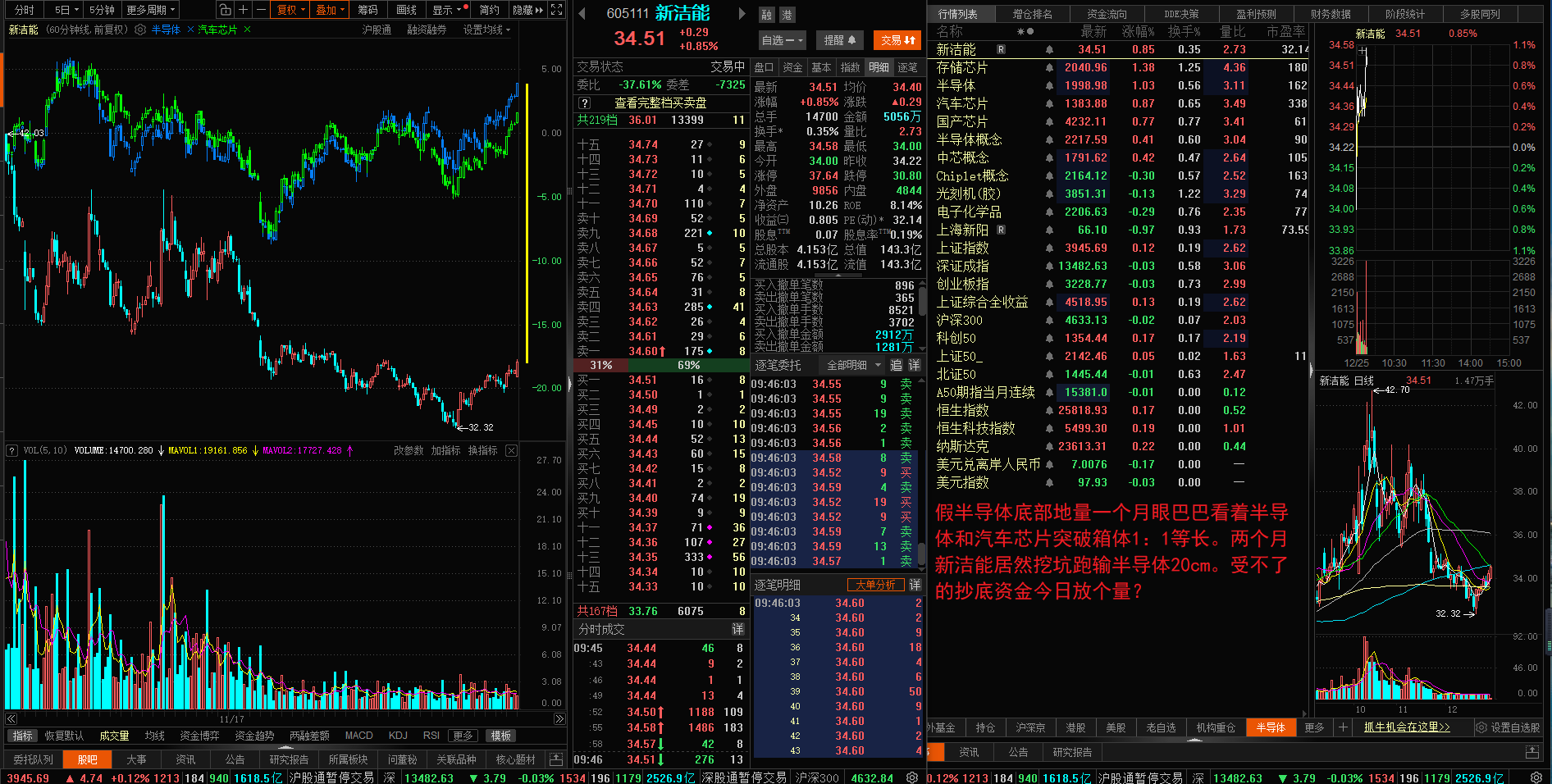
Task: Expand the bottom info panel upward arrow
Action: coord(285,747)
